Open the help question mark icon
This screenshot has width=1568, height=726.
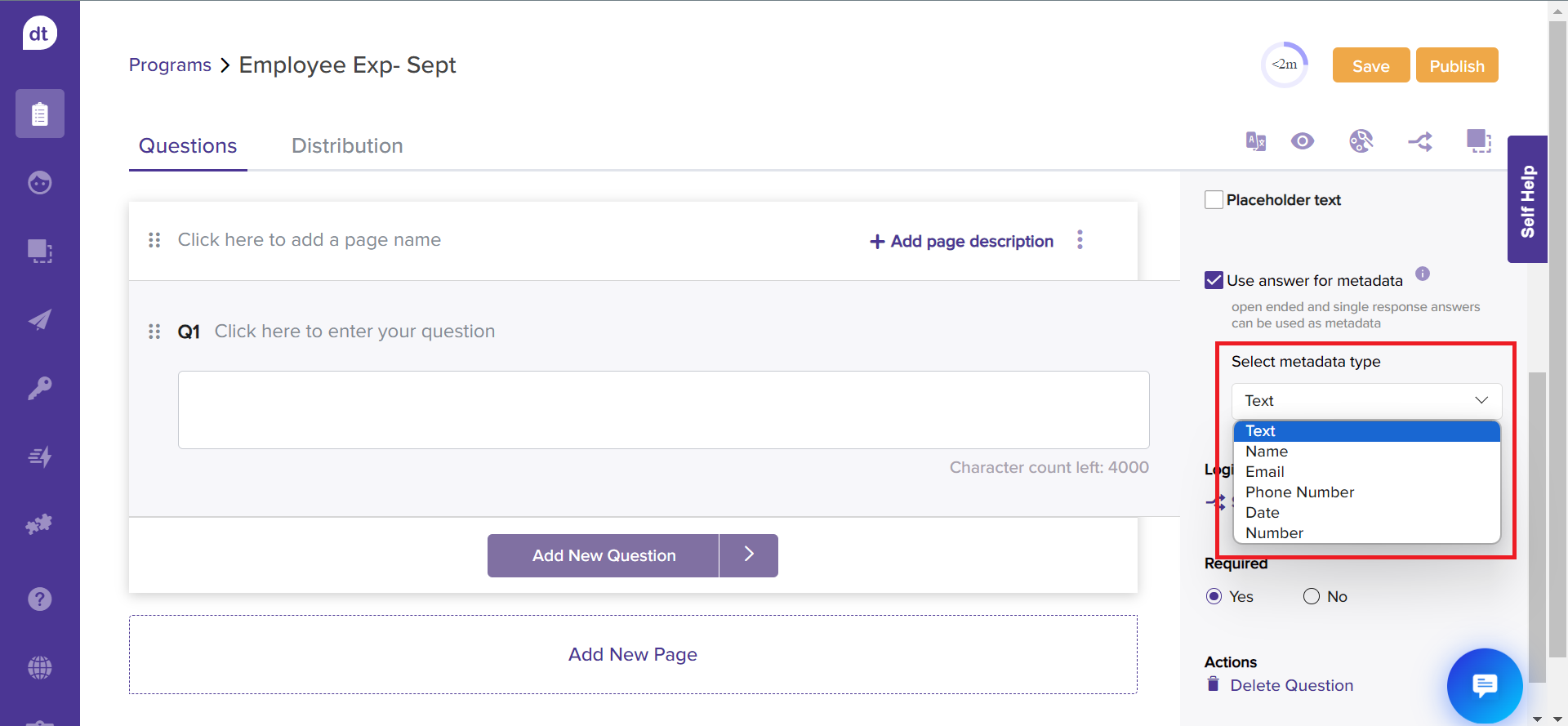pos(39,599)
